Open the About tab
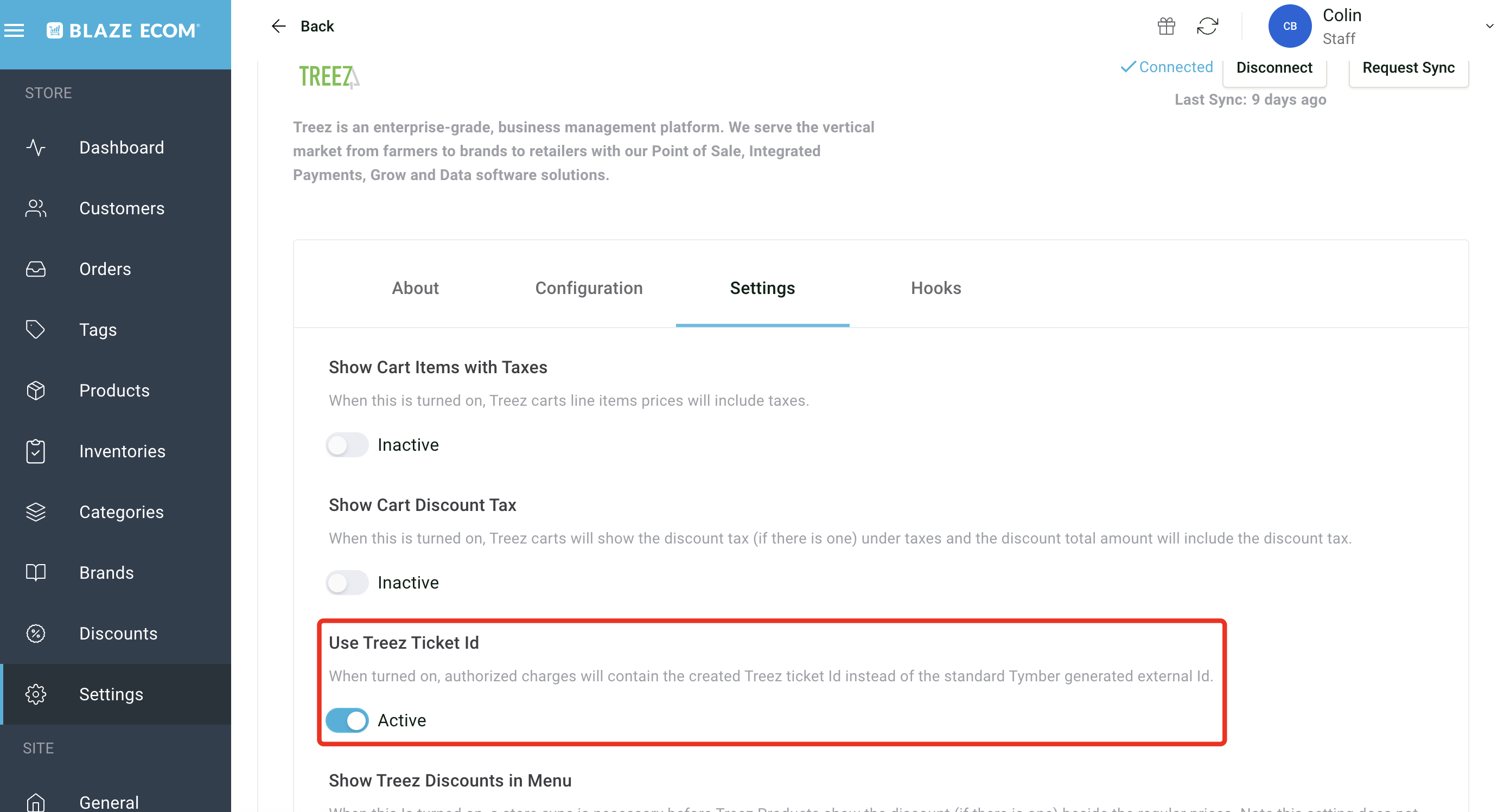 415,288
